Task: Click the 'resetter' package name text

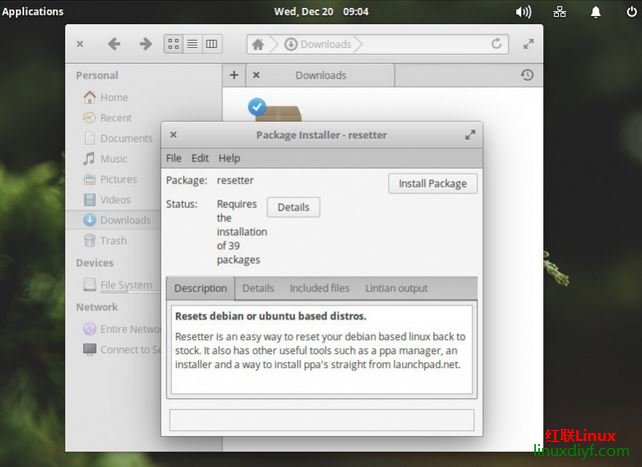Action: [x=235, y=180]
